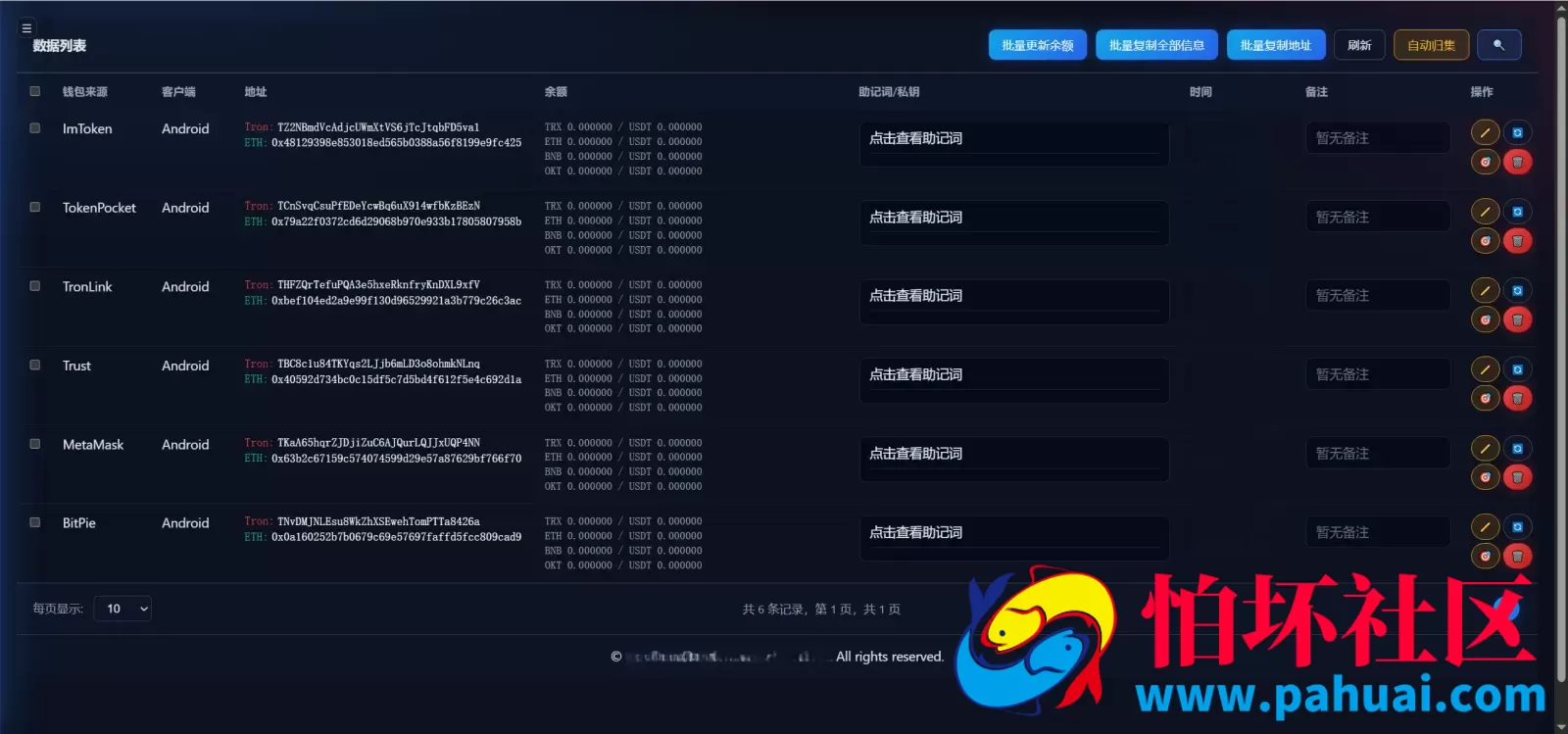The height and width of the screenshot is (734, 1568).
Task: Check the BitPie row checkbox
Action: pyautogui.click(x=35, y=522)
